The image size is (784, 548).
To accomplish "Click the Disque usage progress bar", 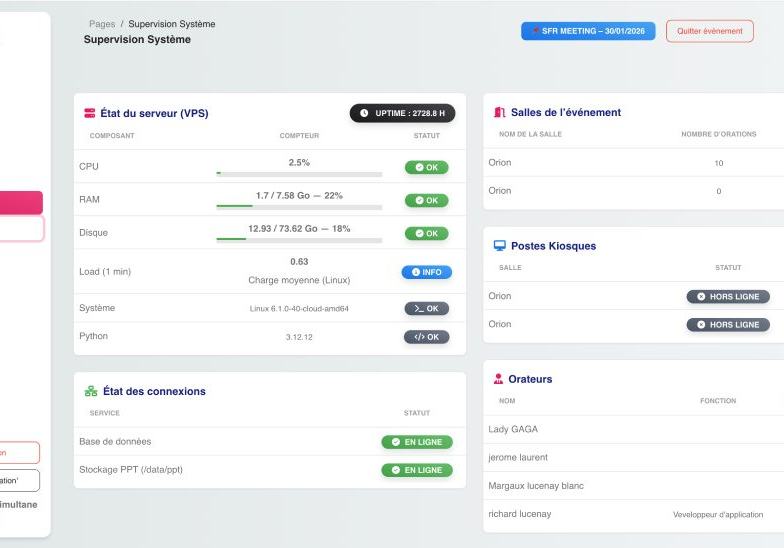I will pos(299,240).
